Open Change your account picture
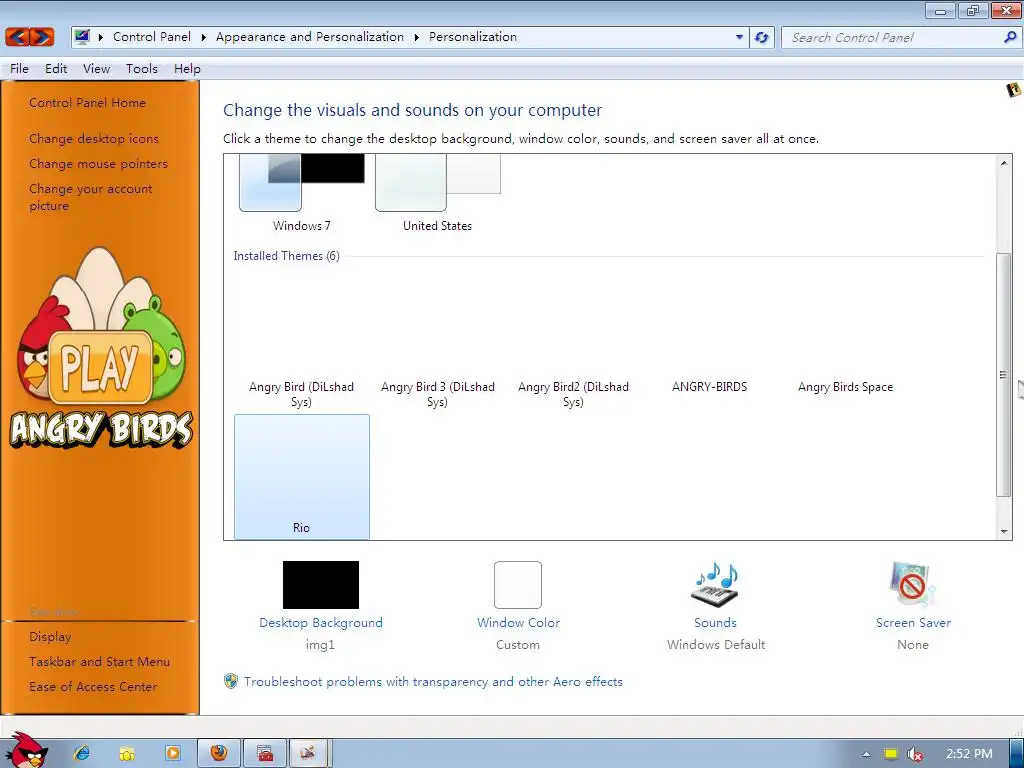The image size is (1024, 768). coord(91,197)
